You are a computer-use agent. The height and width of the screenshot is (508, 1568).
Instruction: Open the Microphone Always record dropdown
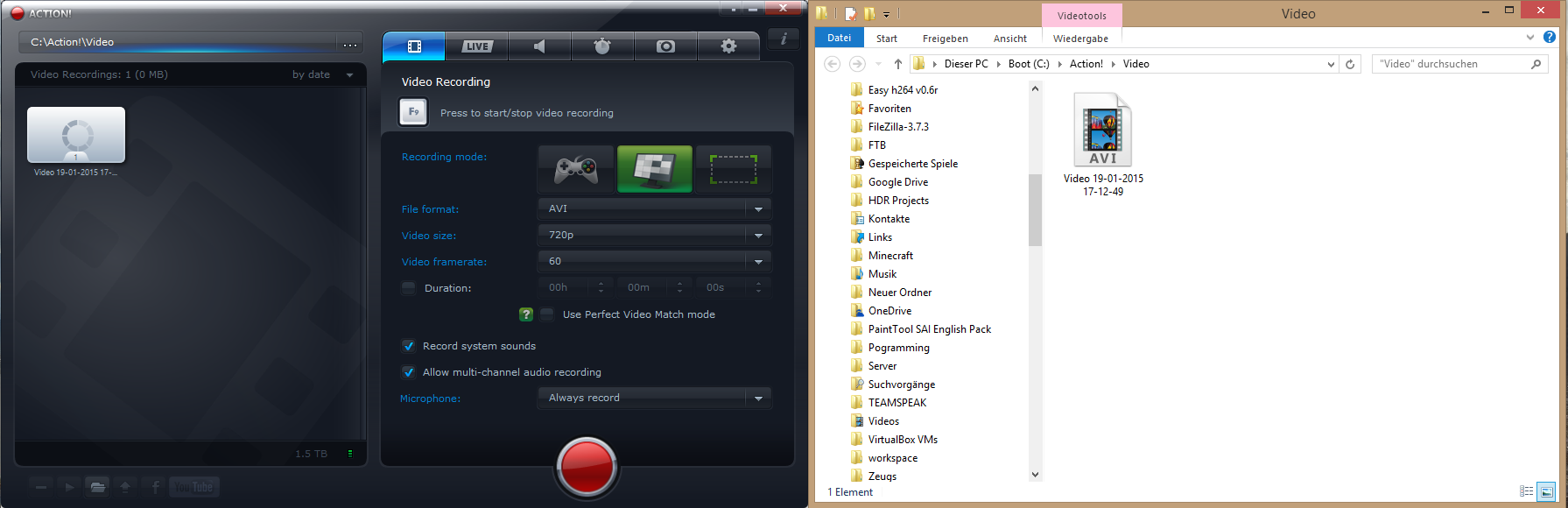(x=654, y=398)
